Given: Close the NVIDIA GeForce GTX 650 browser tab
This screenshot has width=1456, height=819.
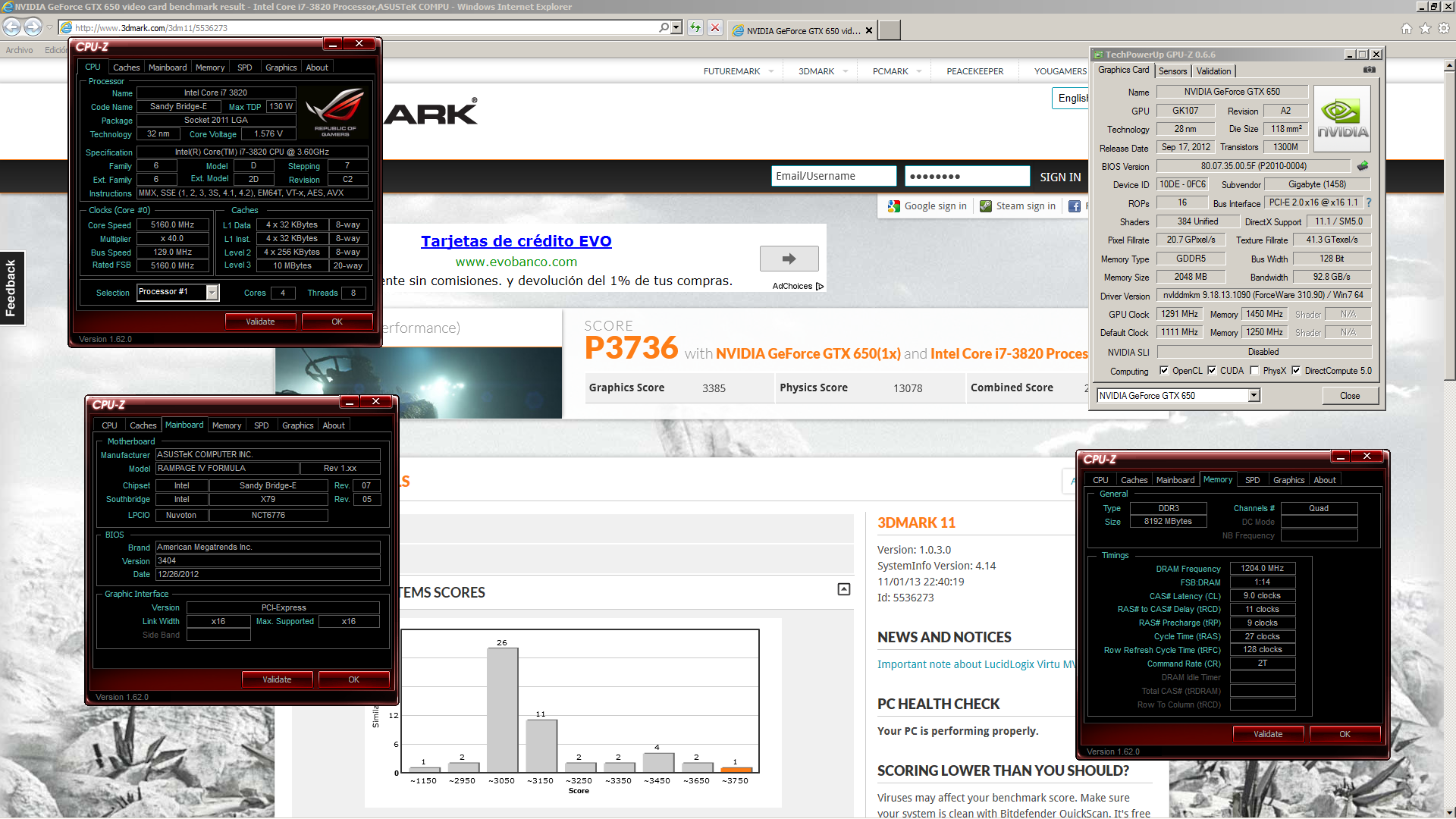Looking at the screenshot, I should click(x=869, y=31).
